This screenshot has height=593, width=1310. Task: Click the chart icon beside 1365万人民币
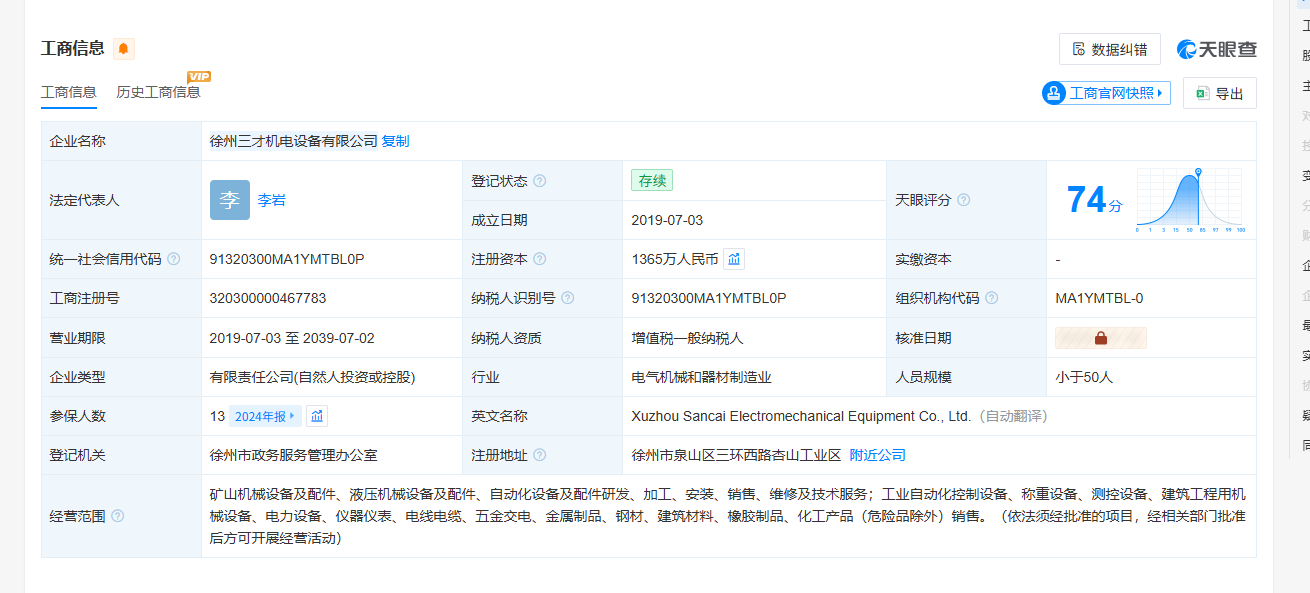734,259
